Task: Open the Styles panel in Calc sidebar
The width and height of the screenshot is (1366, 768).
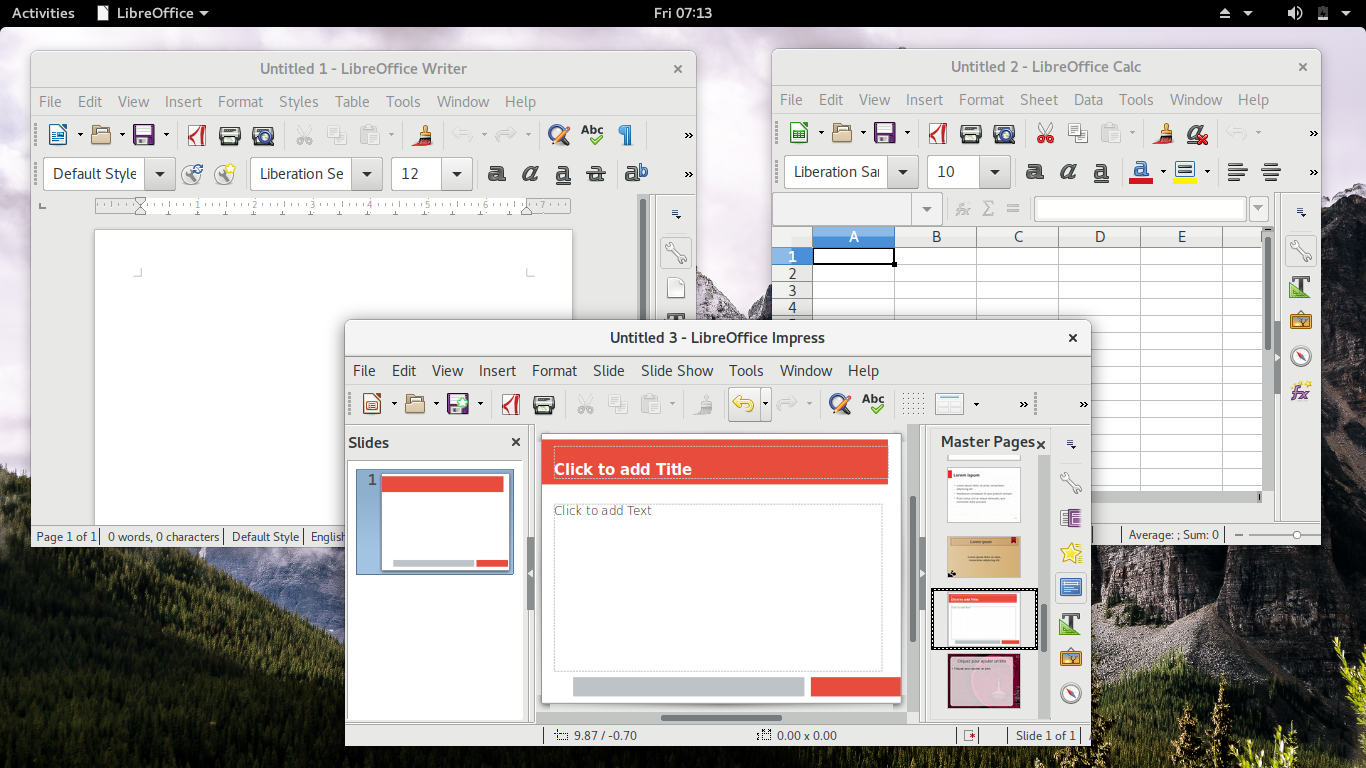Action: [x=1300, y=287]
